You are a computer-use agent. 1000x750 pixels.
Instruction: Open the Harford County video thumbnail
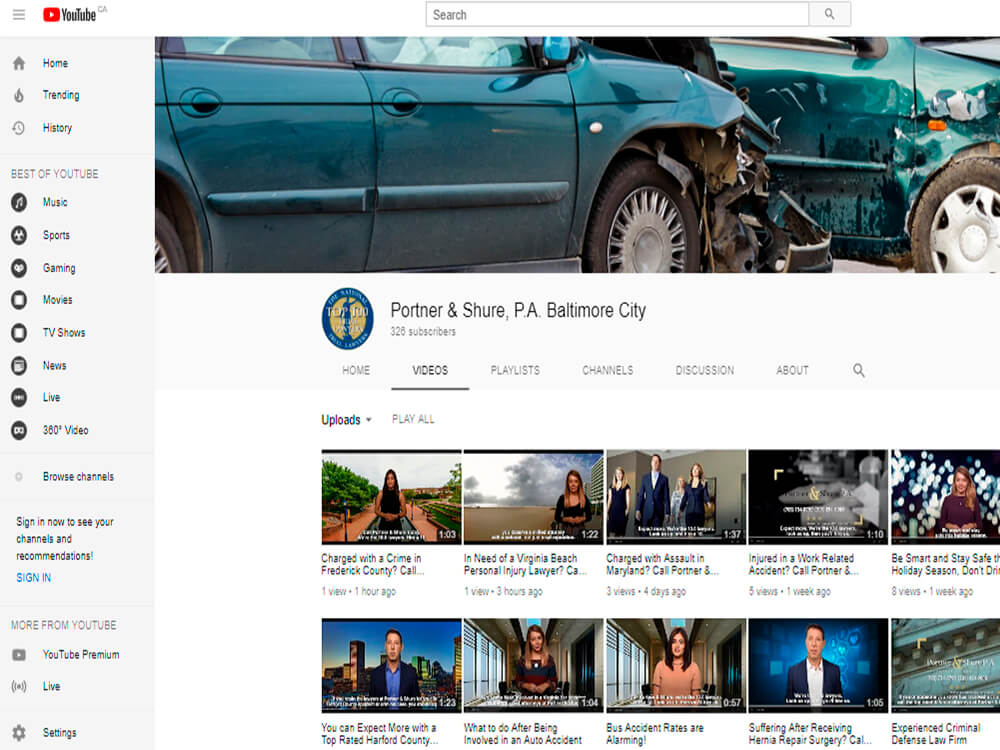(391, 665)
